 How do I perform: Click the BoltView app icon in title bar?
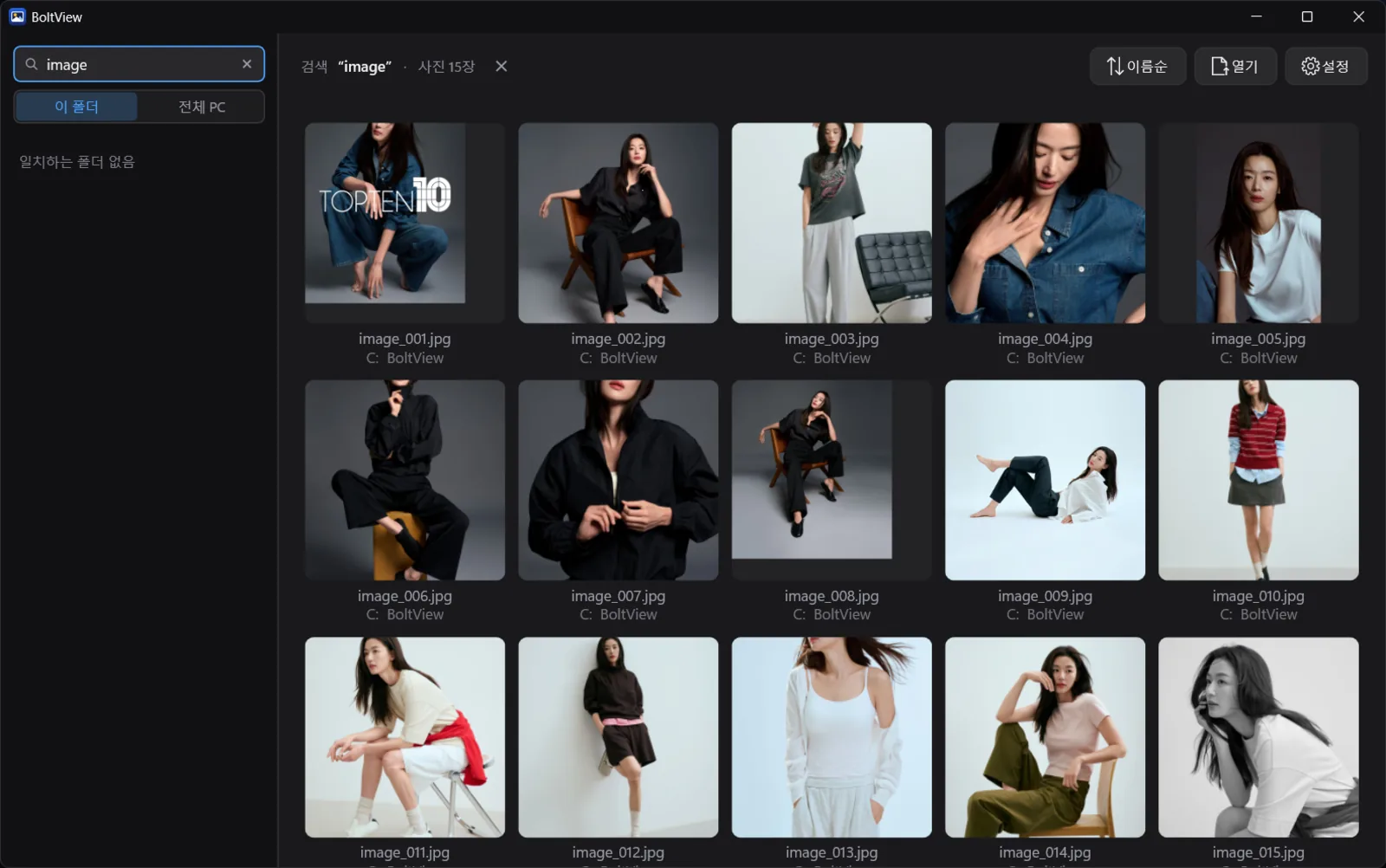click(x=17, y=16)
